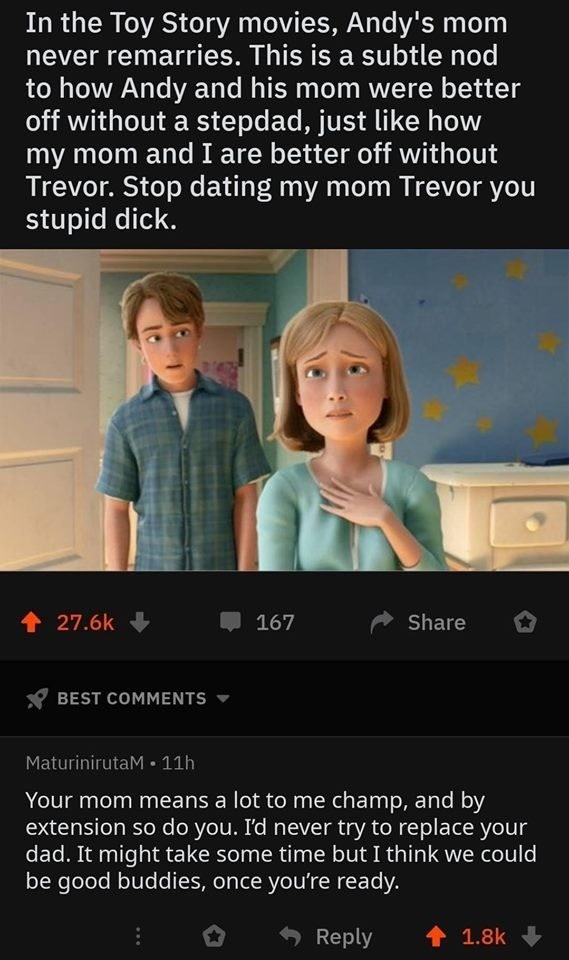Click Reply under the comment
This screenshot has width=569, height=960.
pos(344,936)
